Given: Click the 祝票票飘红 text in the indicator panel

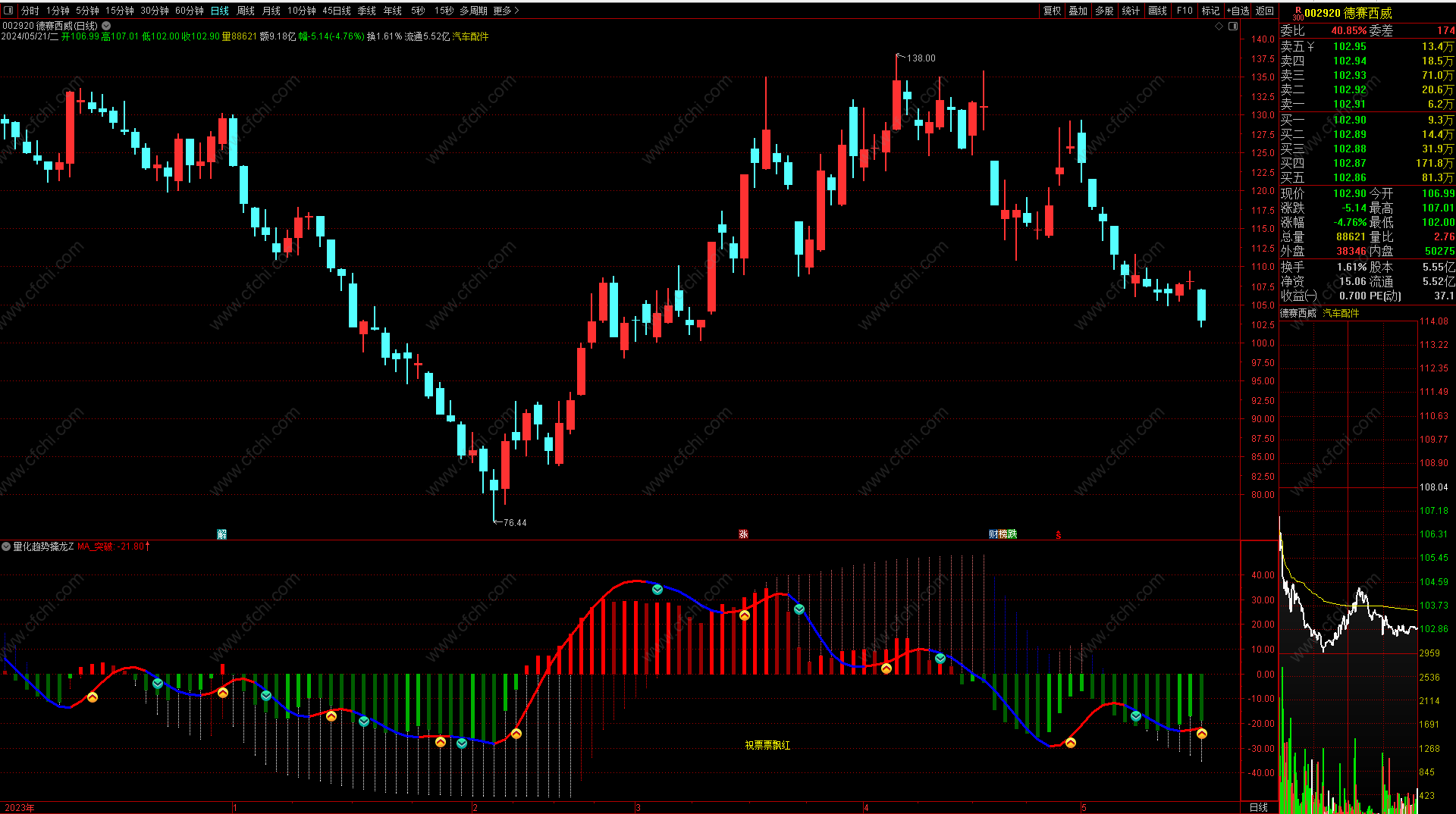Looking at the screenshot, I should click(x=767, y=746).
